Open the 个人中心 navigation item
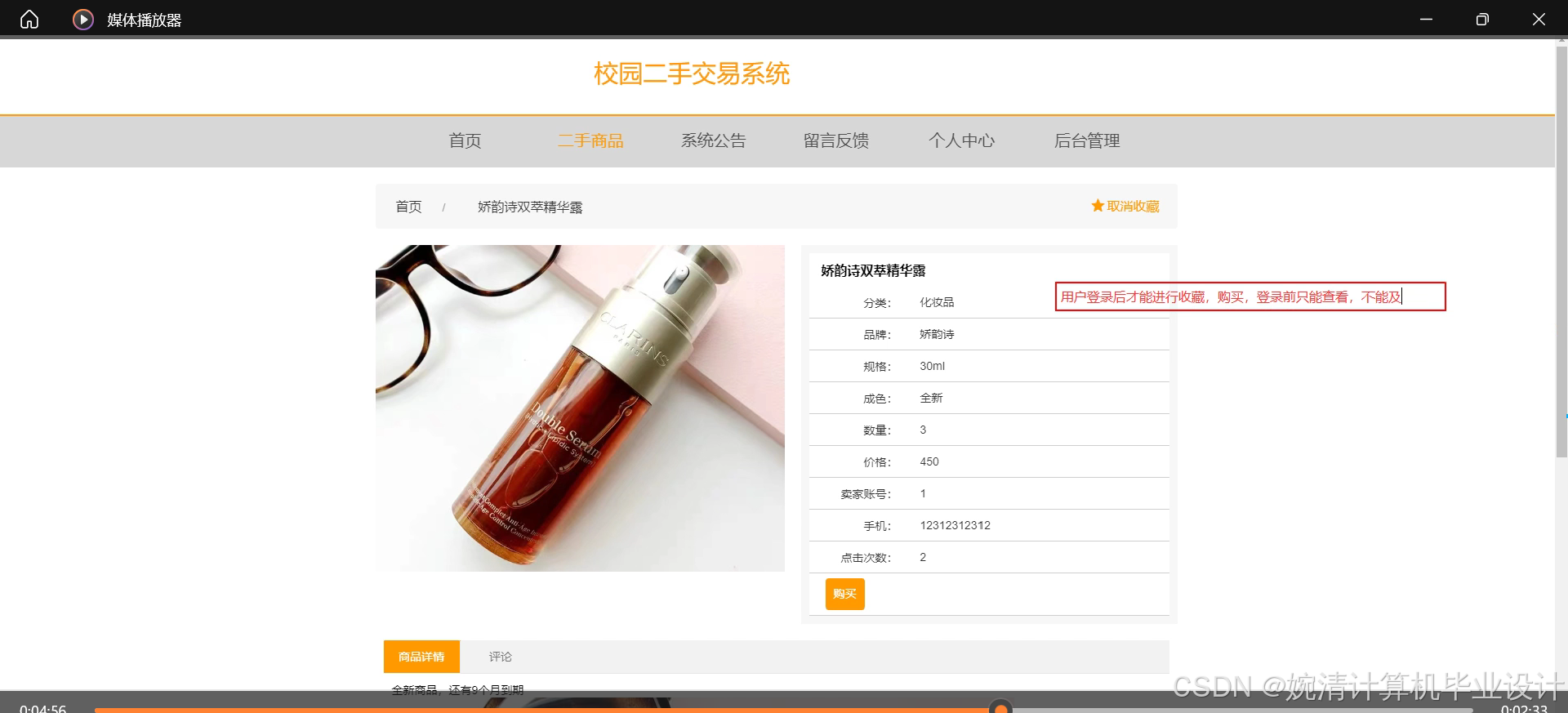This screenshot has height=713, width=1568. coord(961,140)
